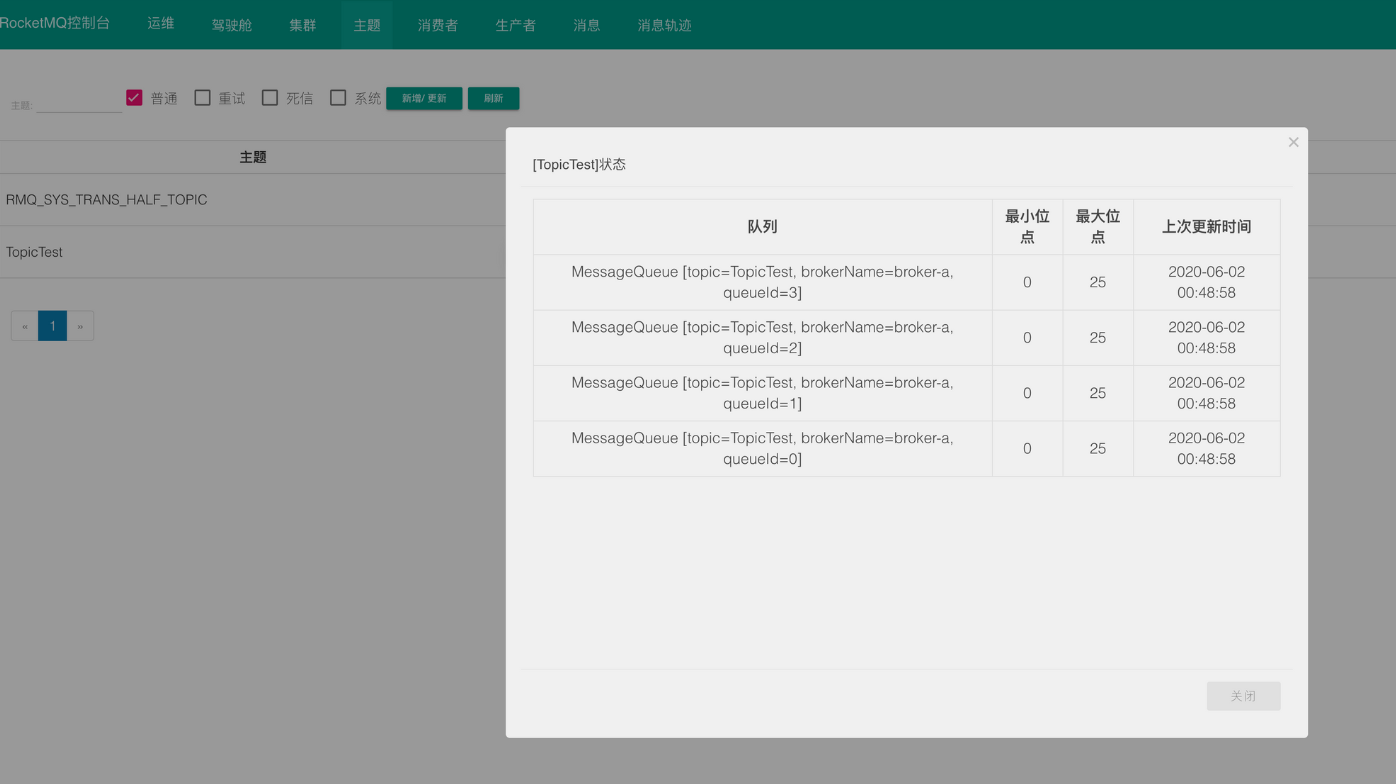Image resolution: width=1396 pixels, height=784 pixels.
Task: Switch to the 集群 tab
Action: click(303, 25)
